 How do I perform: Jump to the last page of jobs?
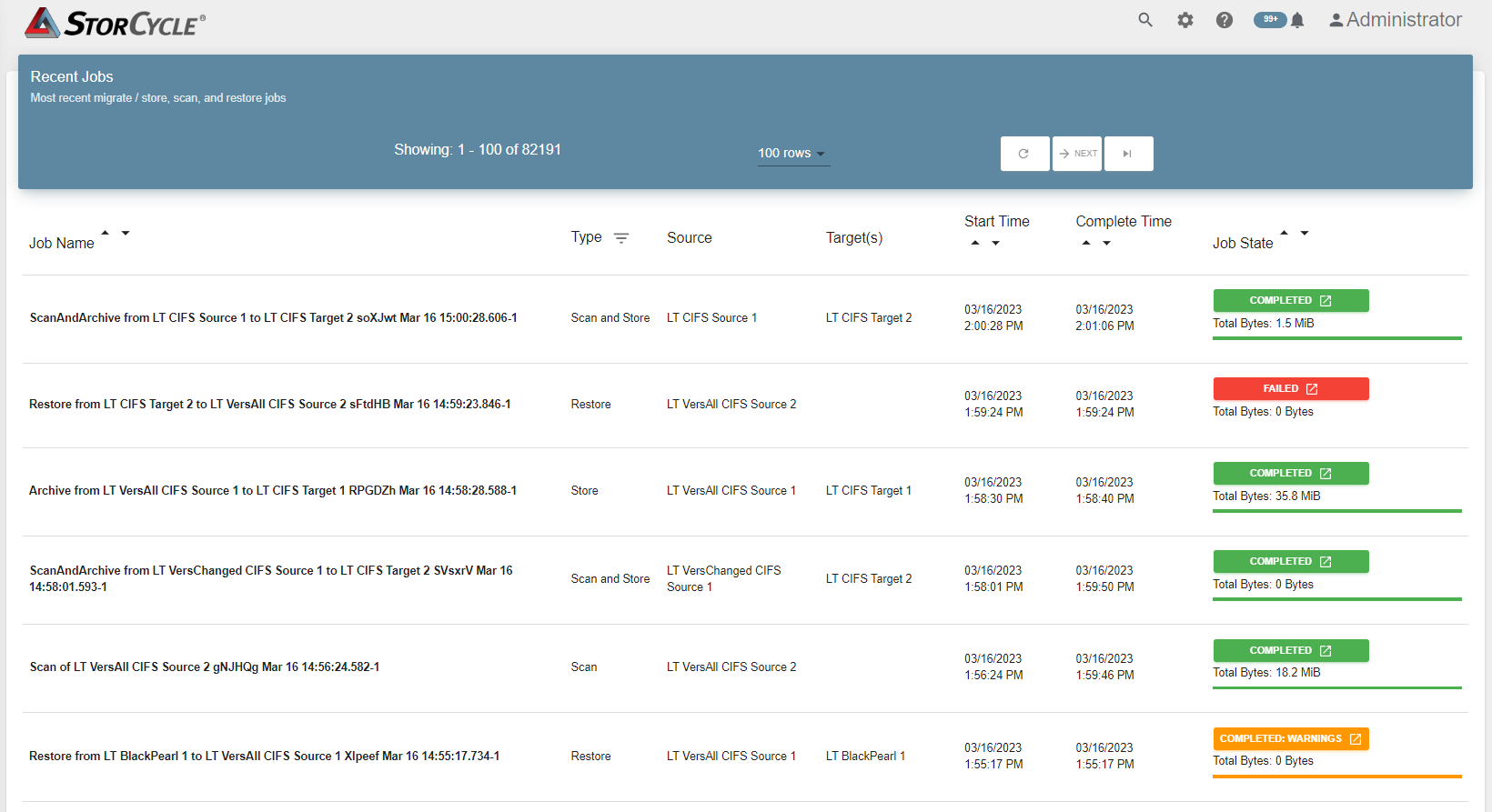(1128, 154)
